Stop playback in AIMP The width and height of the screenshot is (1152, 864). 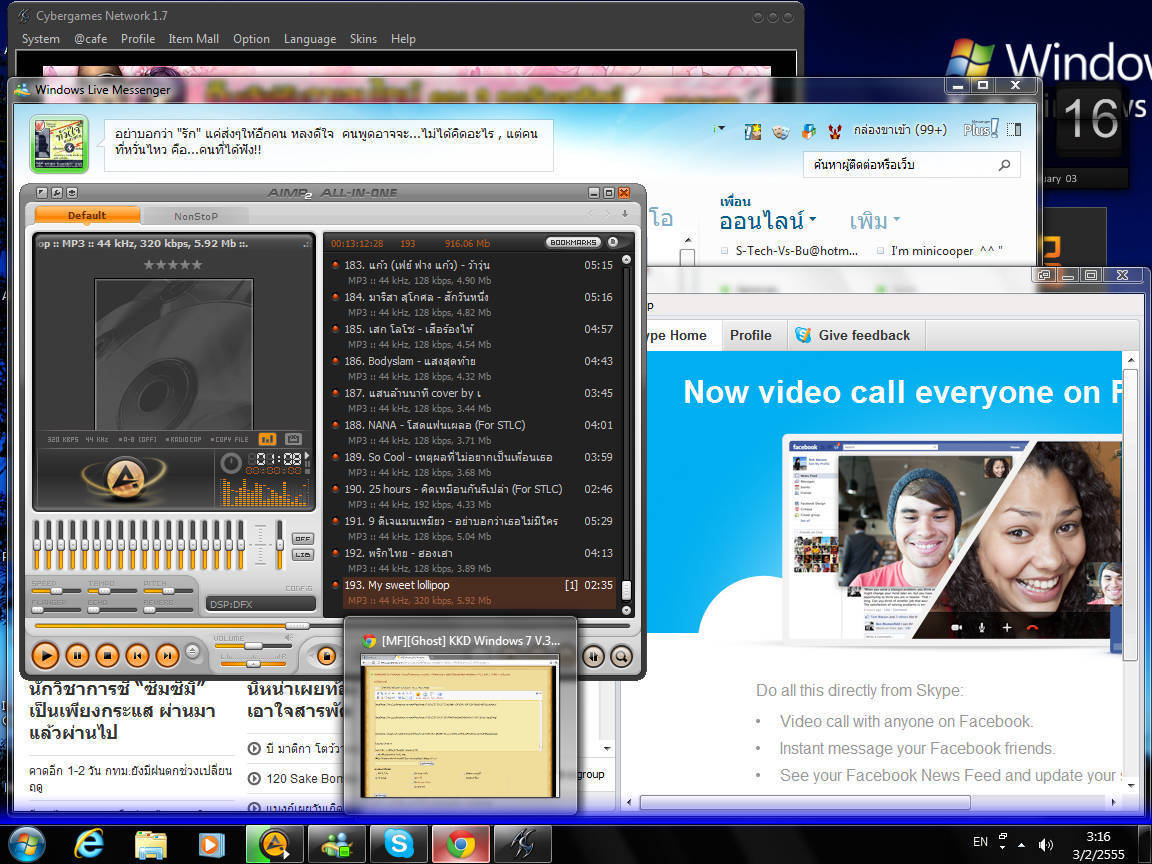(x=107, y=655)
